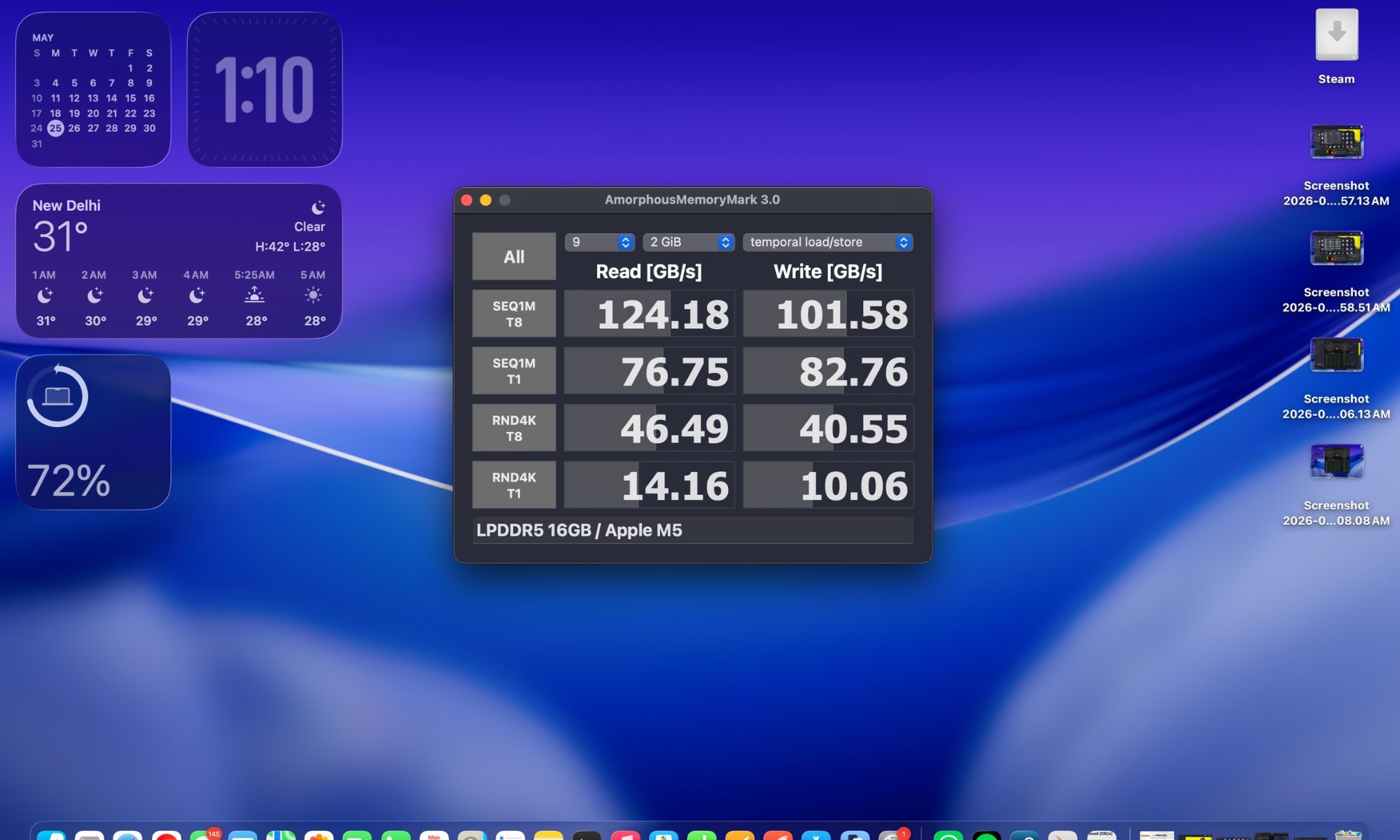1400x840 pixels.
Task: Click the 82.76 SEQ1M T1 write result
Action: (x=828, y=371)
